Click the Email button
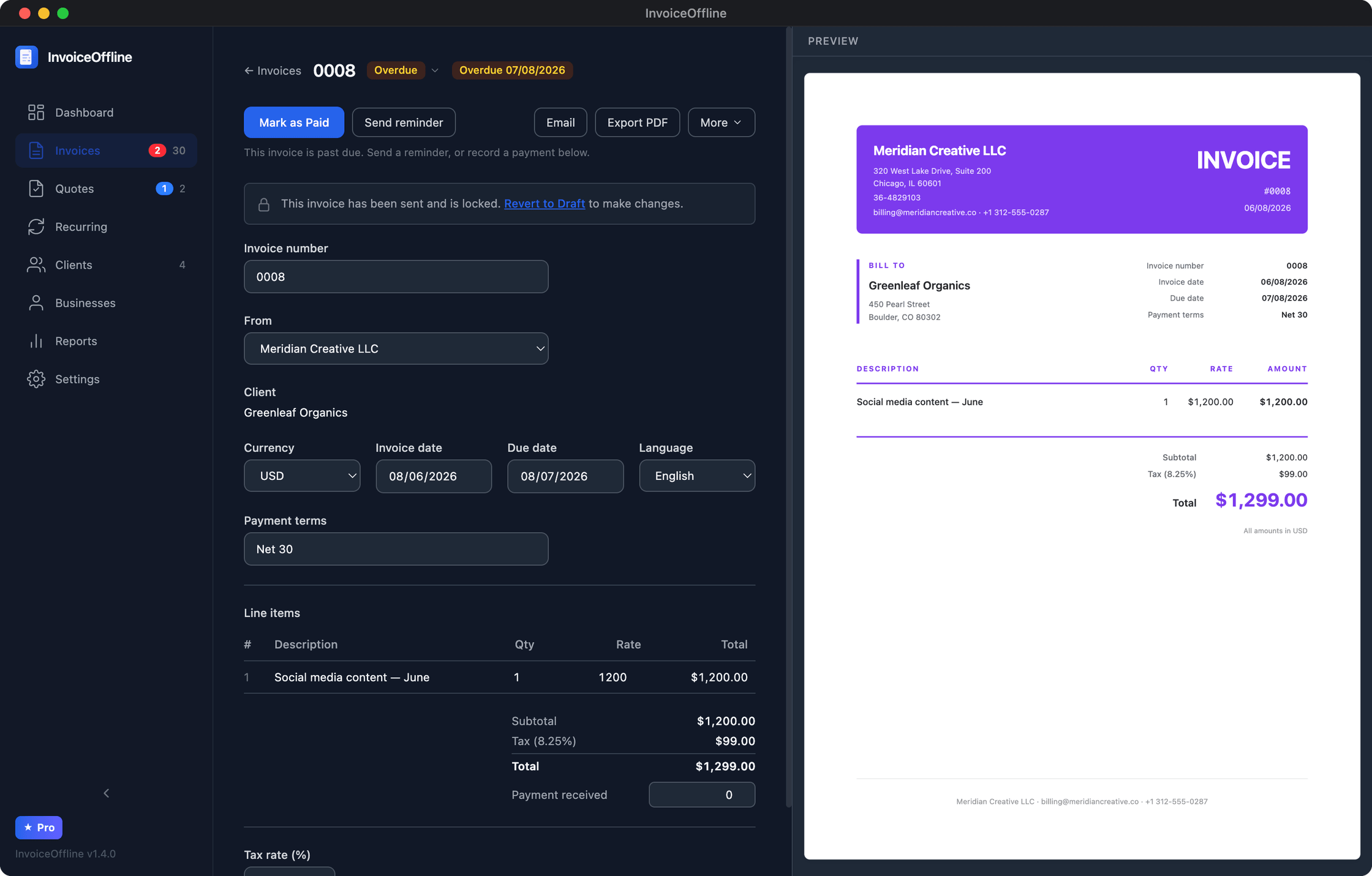Image resolution: width=1372 pixels, height=876 pixels. [x=560, y=122]
